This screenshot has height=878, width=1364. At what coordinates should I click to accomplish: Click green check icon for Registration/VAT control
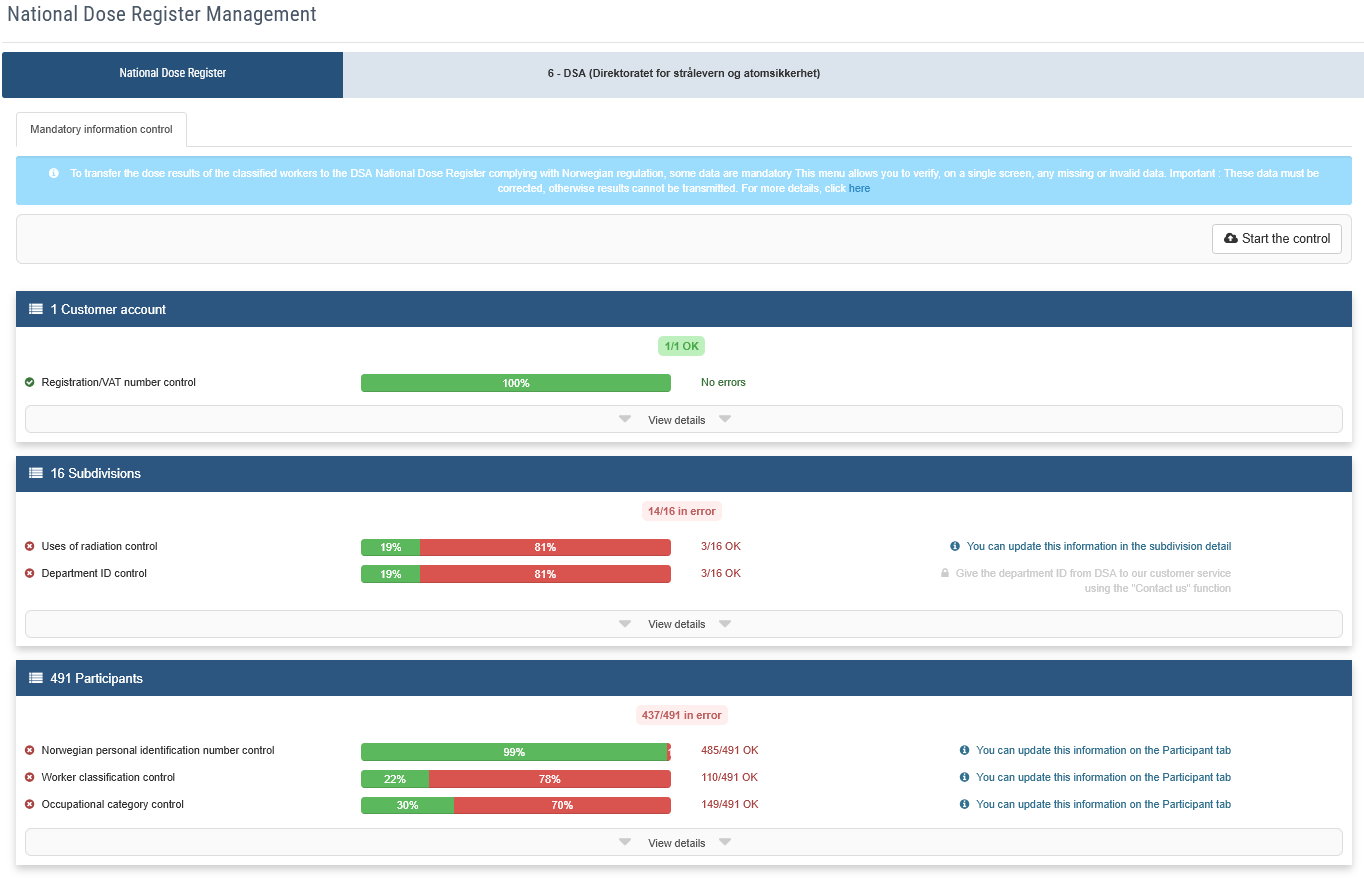click(x=30, y=382)
